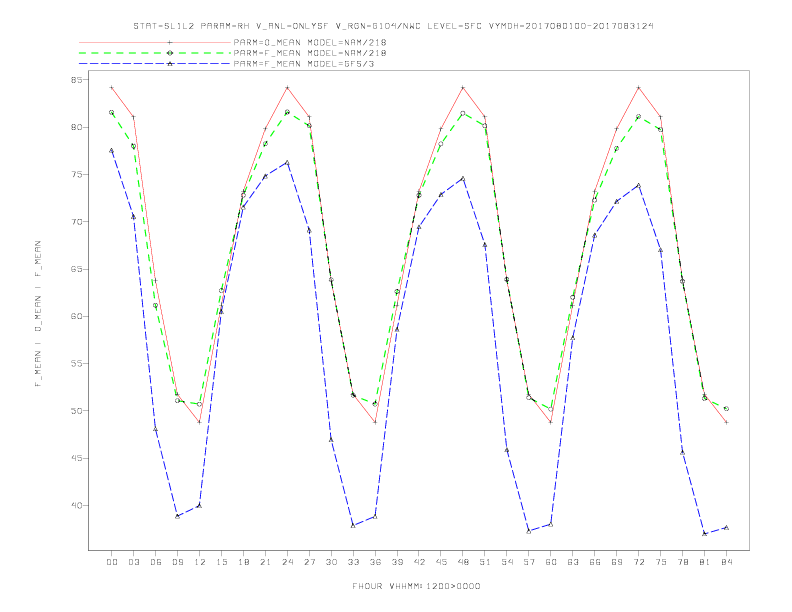Viewport: 792px width, 612px height.
Task: Click x-axis forecast hour label 15
Action: click(x=221, y=562)
